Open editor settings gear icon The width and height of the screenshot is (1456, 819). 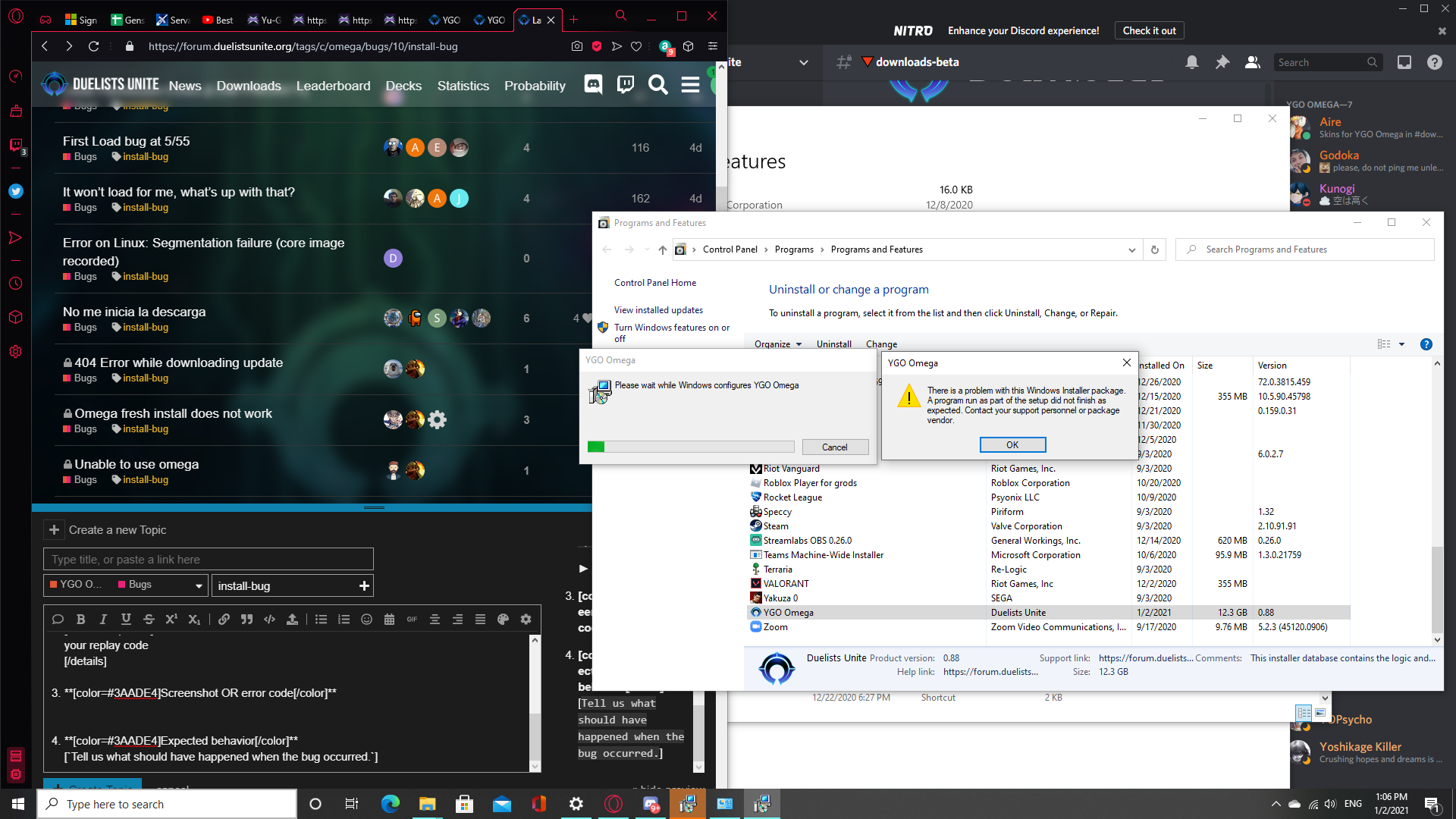tap(526, 620)
